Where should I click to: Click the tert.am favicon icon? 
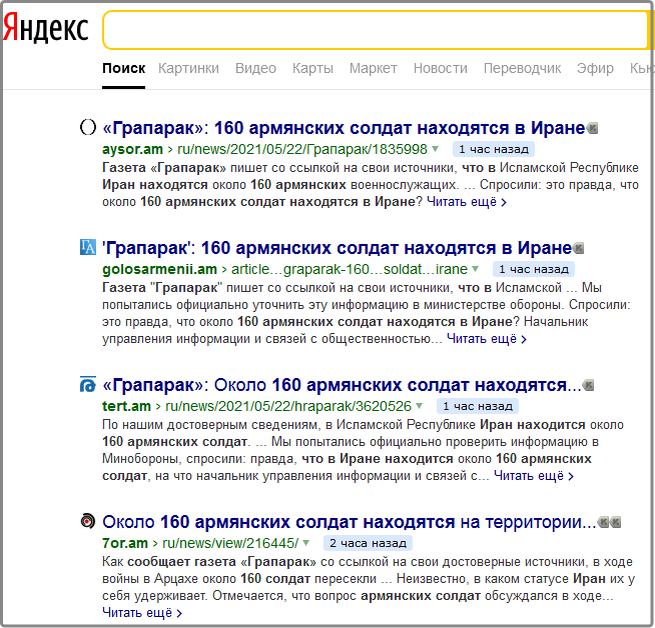[88, 384]
